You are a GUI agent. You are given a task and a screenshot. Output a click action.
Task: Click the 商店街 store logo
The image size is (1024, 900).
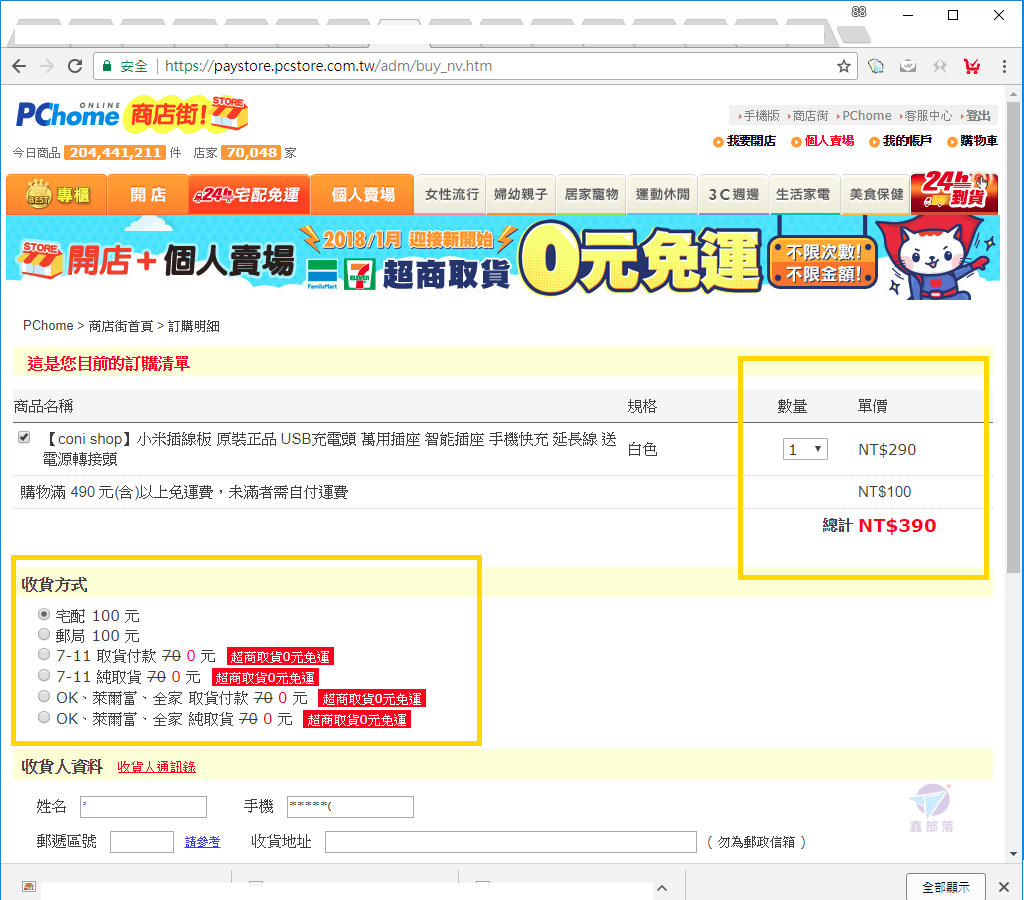(x=187, y=114)
